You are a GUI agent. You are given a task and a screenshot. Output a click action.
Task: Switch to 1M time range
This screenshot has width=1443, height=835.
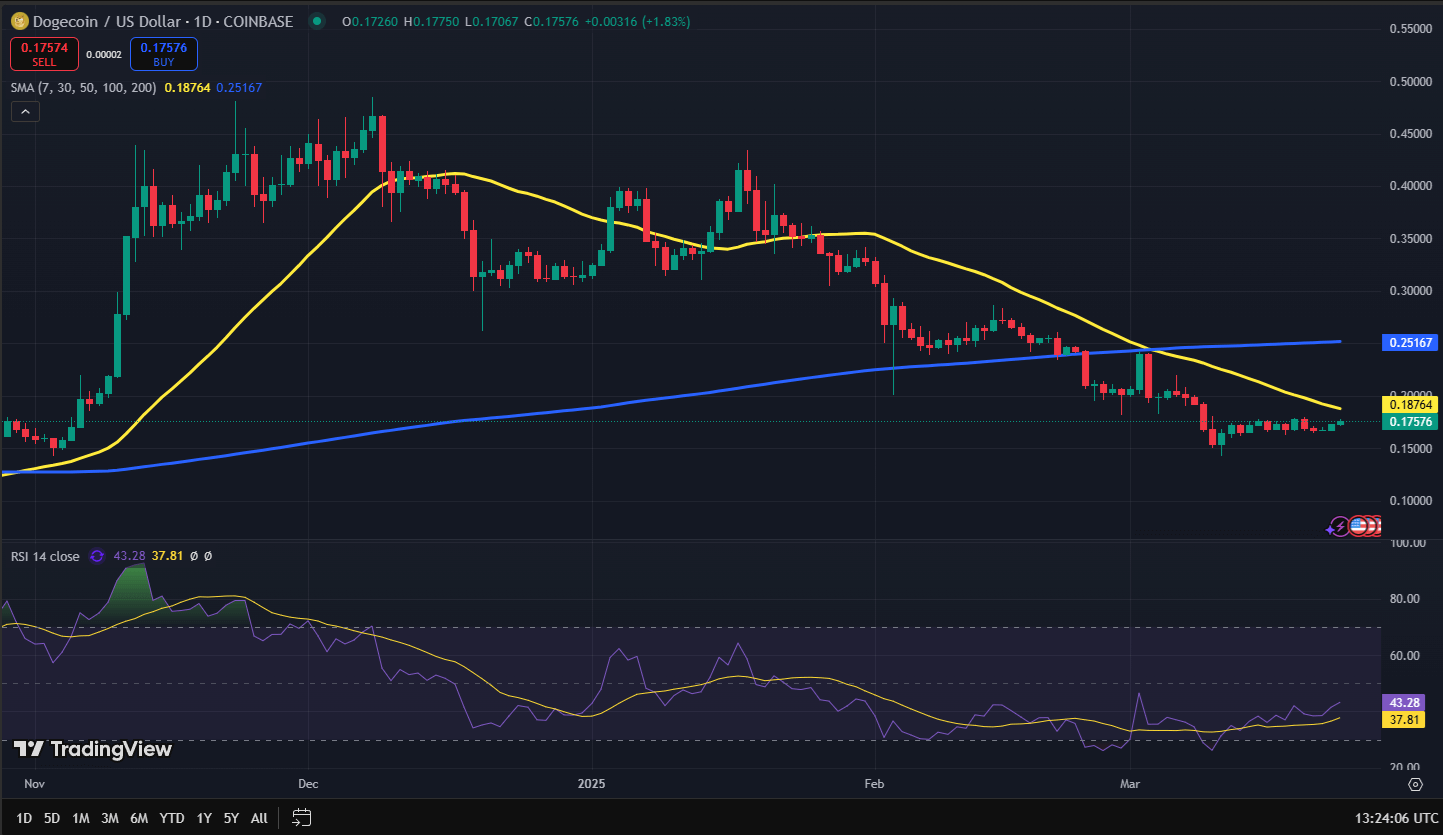click(81, 818)
